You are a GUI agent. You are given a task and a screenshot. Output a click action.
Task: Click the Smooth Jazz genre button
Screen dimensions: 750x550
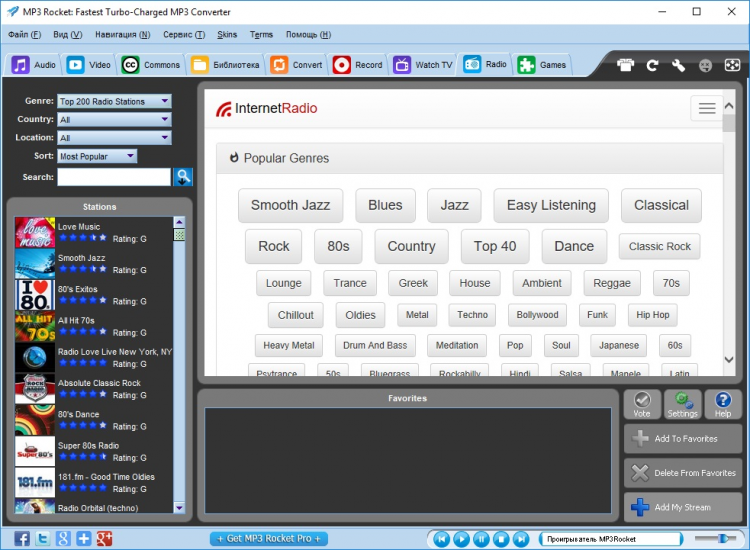coord(290,205)
